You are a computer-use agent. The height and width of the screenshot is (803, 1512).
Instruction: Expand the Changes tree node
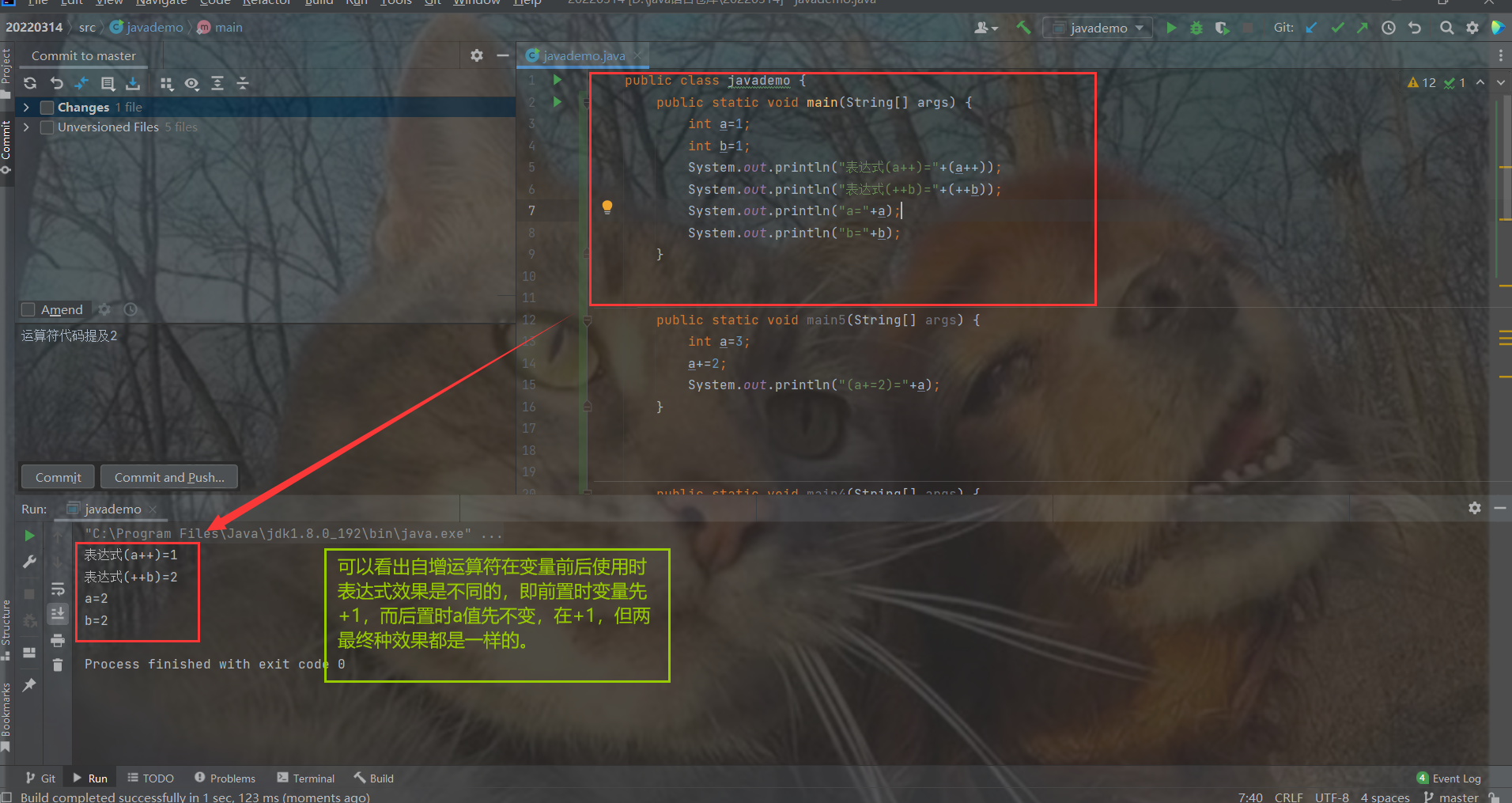pos(27,107)
